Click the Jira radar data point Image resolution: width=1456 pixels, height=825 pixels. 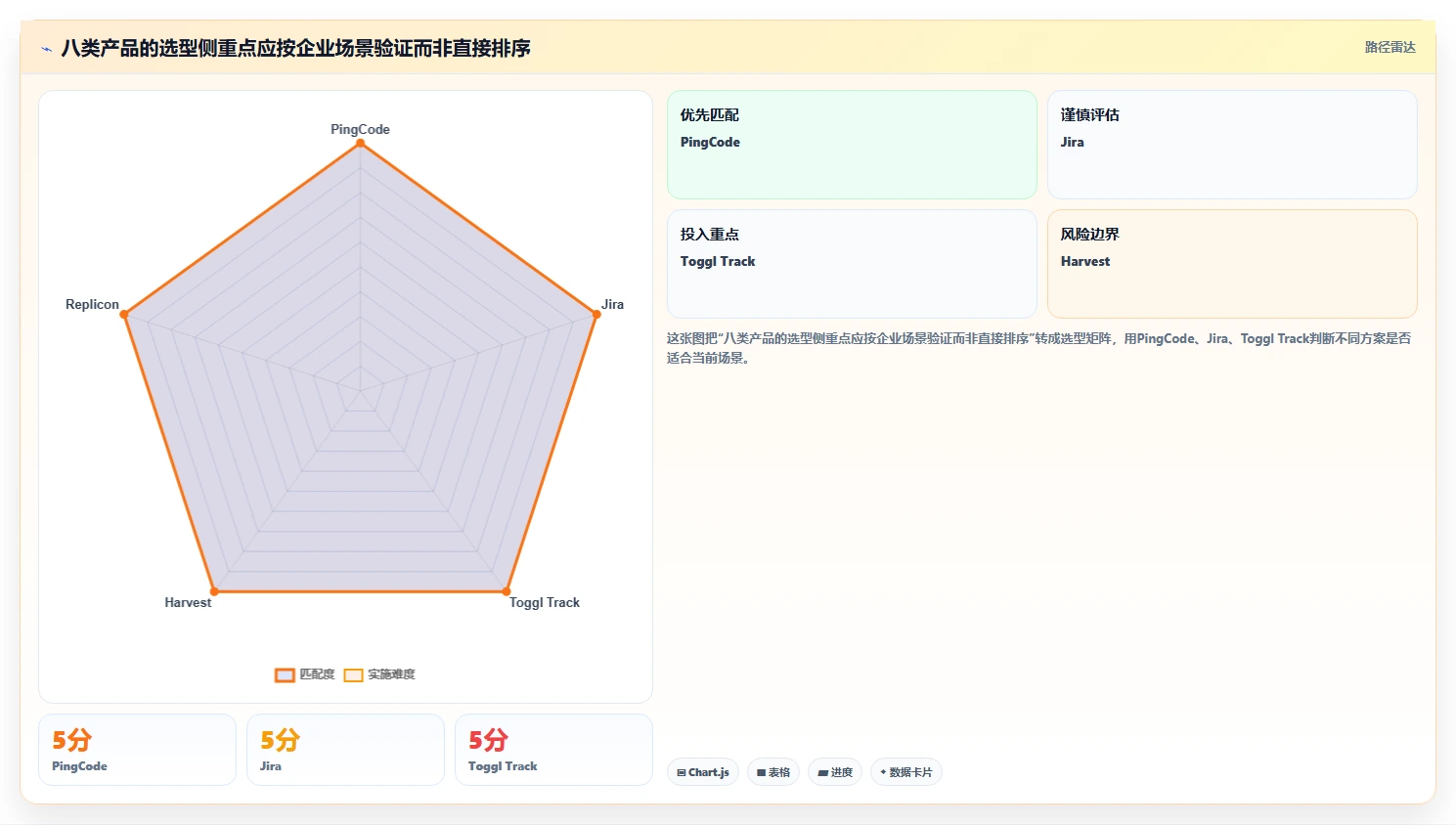(596, 314)
